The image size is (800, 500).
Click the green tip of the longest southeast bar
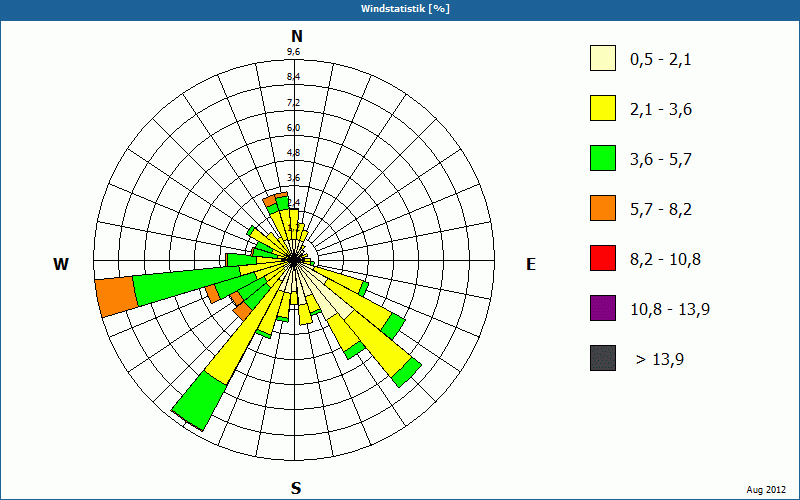[x=407, y=373]
